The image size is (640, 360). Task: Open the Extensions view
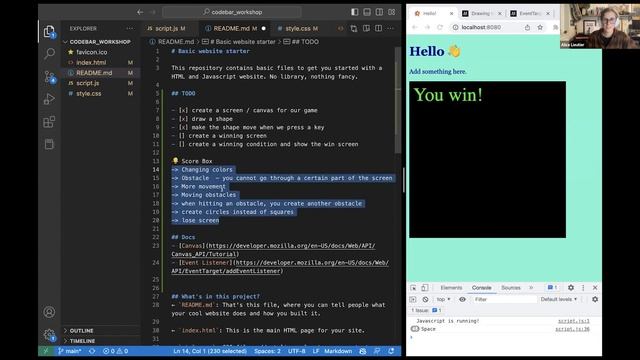pos(49,122)
